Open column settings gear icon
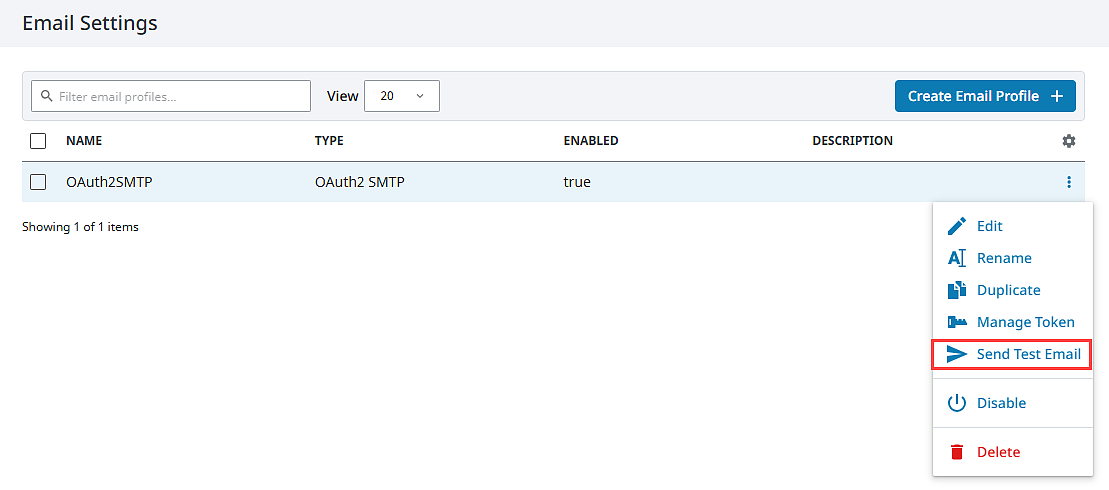The image size is (1109, 490). 1069,141
